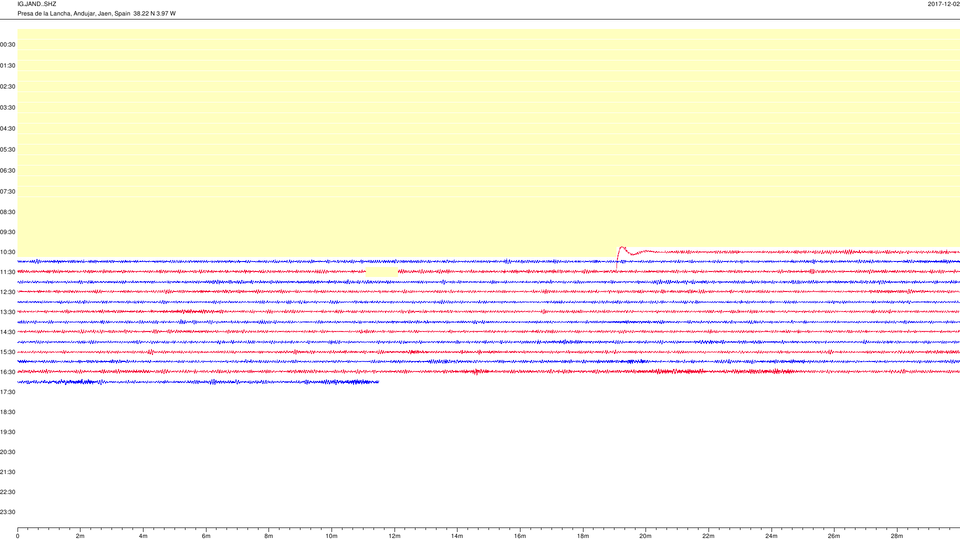Viewport: 960px width, 540px height.
Task: Click the 4m axis label
Action: [143, 536]
